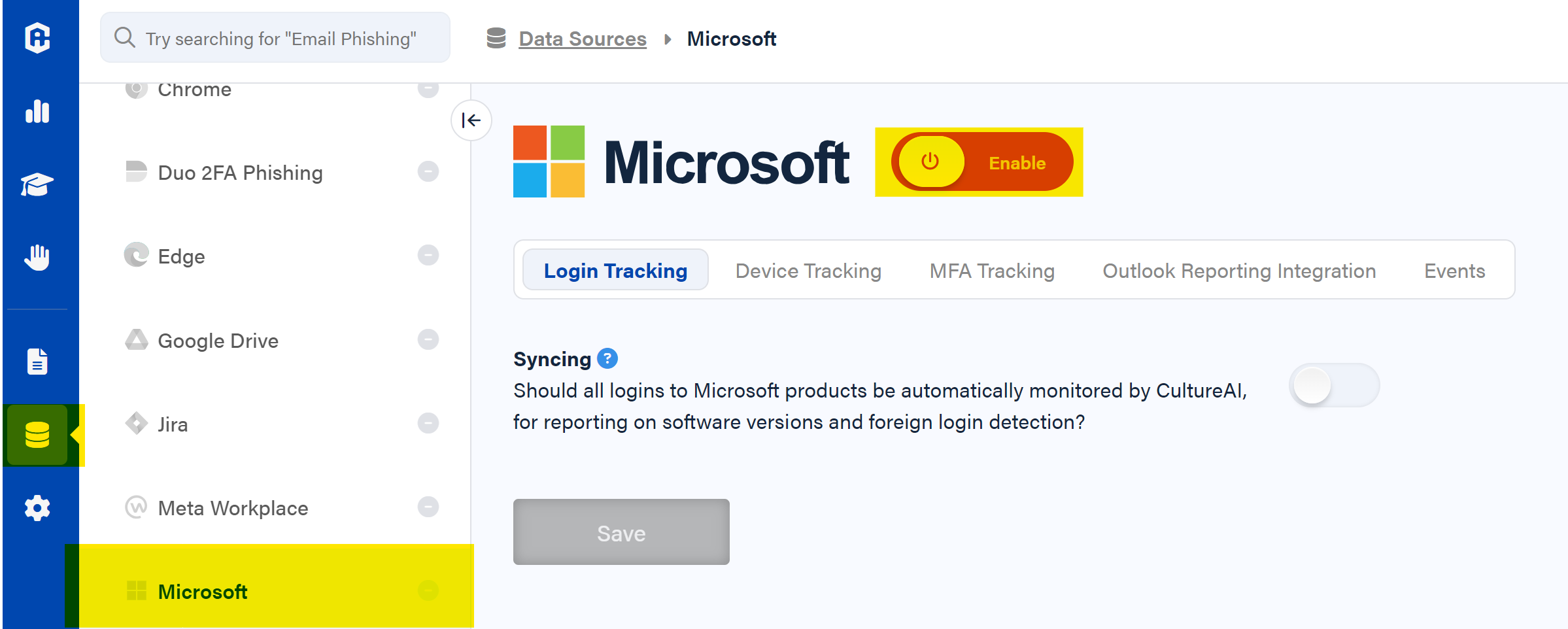
Task: Click the minus indicator beside Jira
Action: (x=428, y=423)
